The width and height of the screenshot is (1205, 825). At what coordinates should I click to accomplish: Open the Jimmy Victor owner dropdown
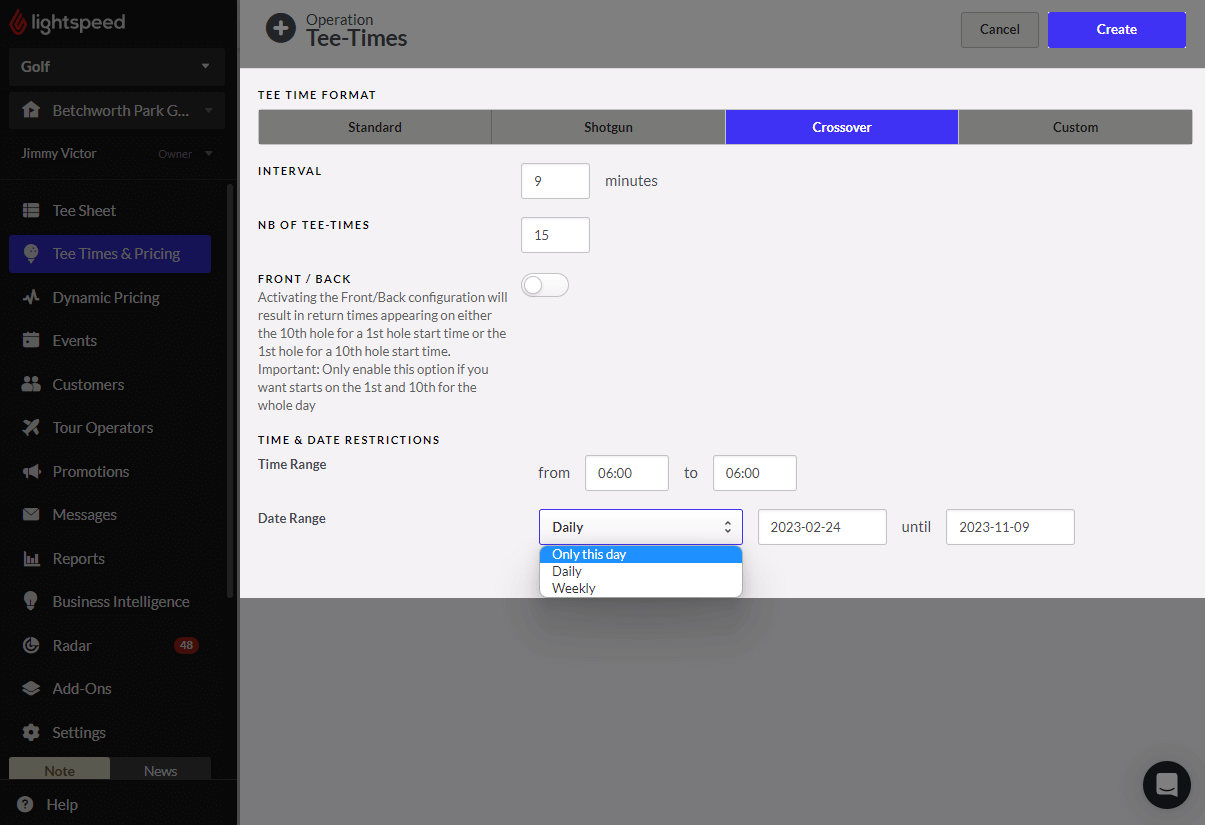click(x=116, y=153)
